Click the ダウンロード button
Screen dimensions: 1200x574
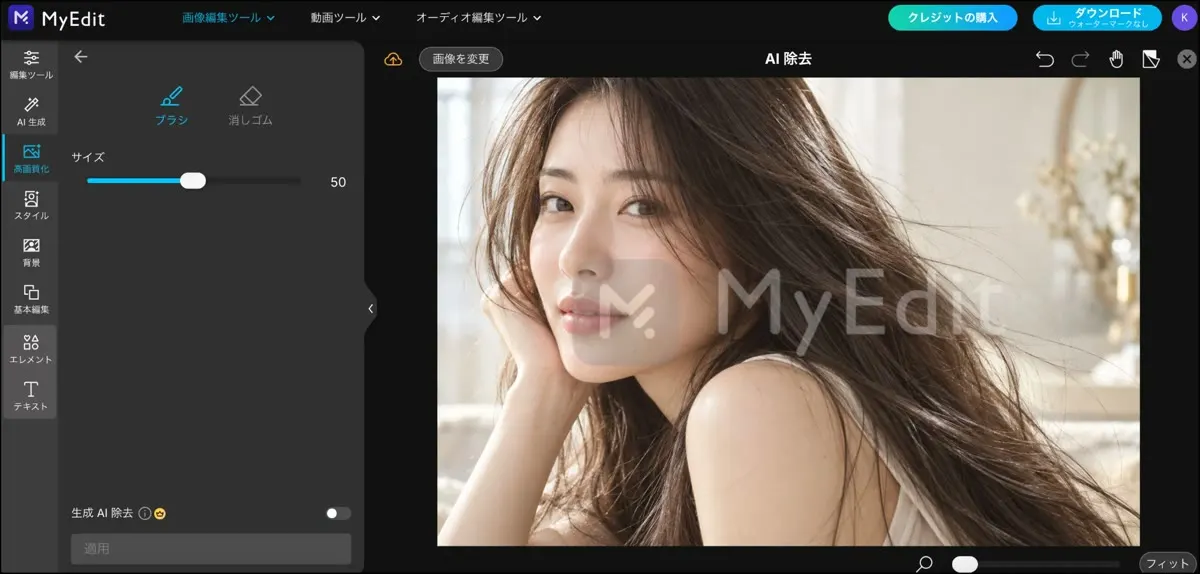tap(1097, 18)
